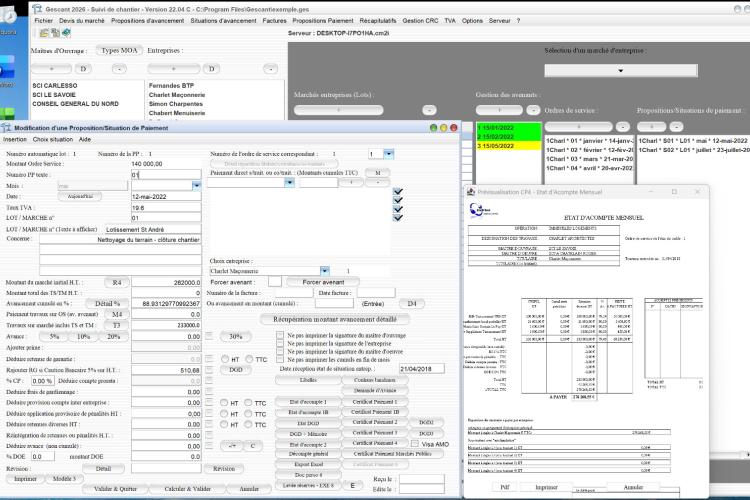Viewport: 750px width, 500px height.
Task: Click the Détail % button
Action: tap(107, 303)
